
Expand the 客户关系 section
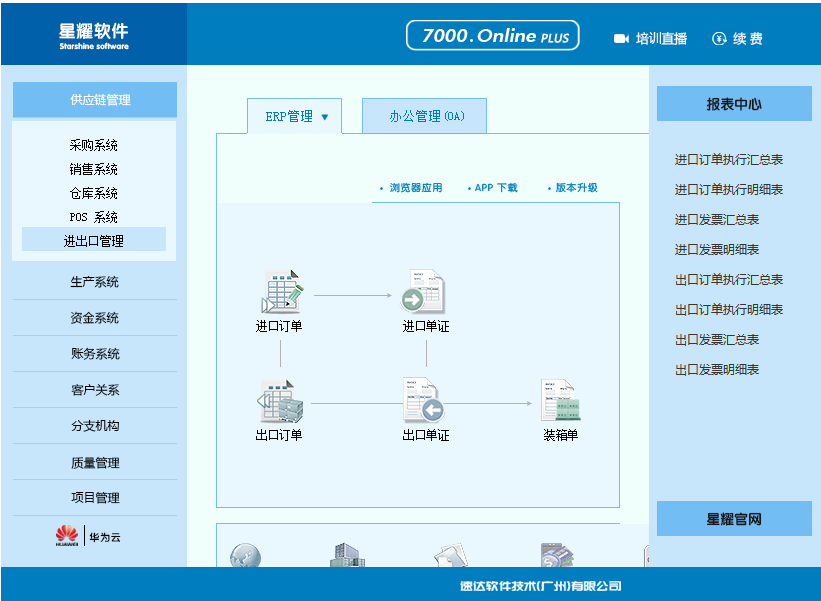point(95,390)
